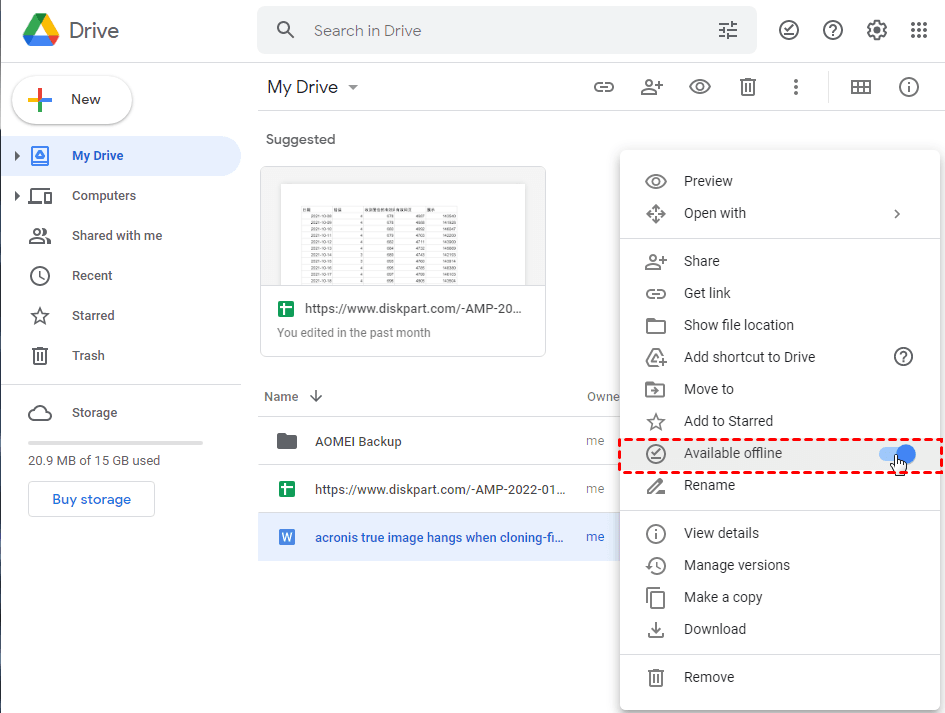The width and height of the screenshot is (945, 713).
Task: Click the trash icon in toolbar
Action: pos(748,87)
